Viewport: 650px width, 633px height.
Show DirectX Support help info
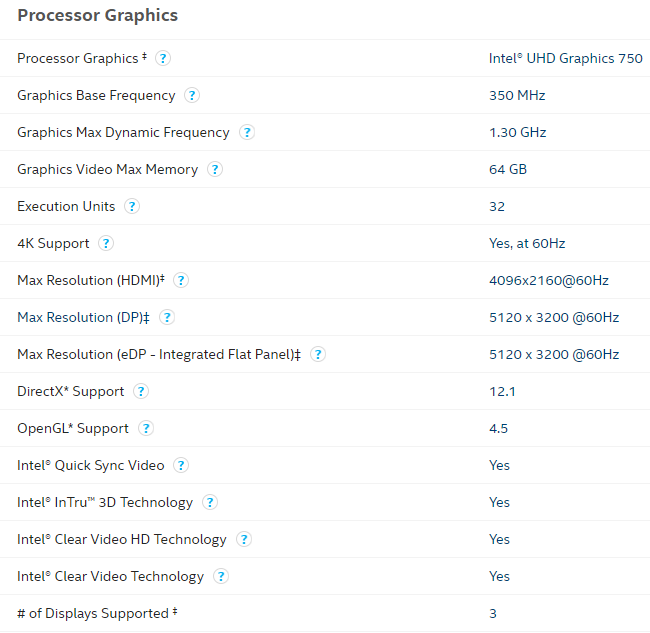(x=141, y=391)
